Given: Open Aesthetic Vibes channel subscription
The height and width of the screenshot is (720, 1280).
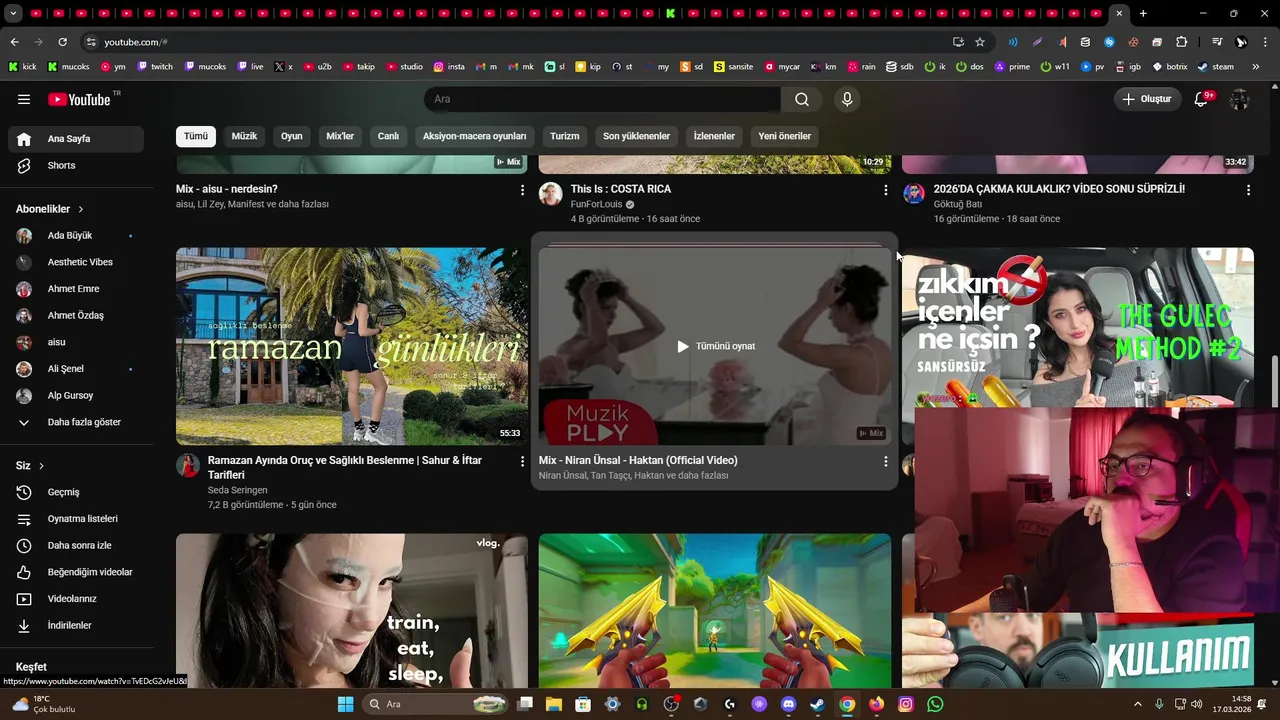Looking at the screenshot, I should click(x=76, y=262).
